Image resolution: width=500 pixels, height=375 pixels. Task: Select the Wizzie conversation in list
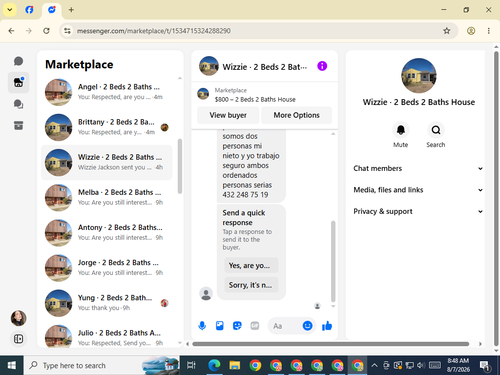(x=107, y=162)
